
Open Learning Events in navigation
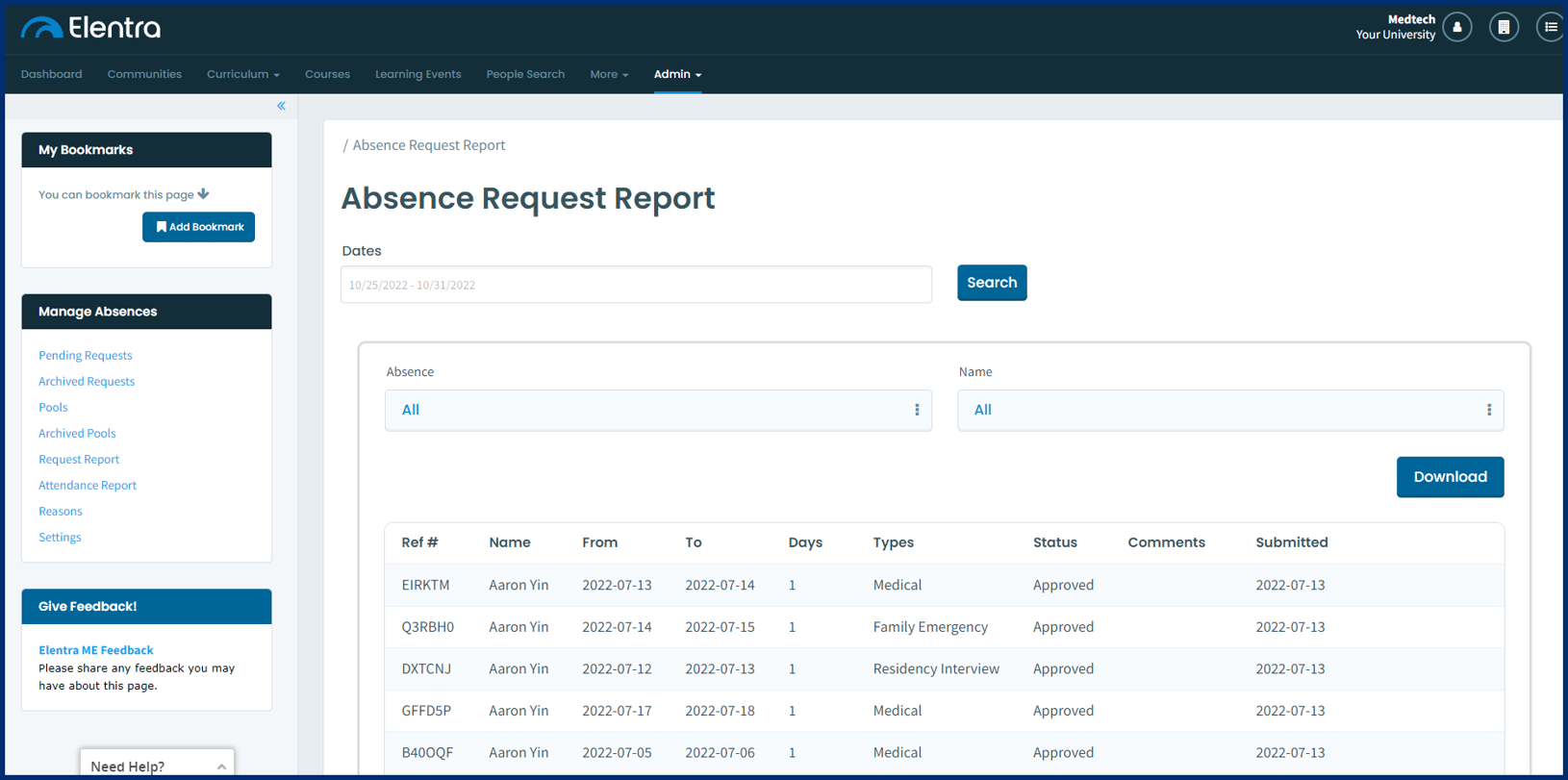pyautogui.click(x=418, y=74)
